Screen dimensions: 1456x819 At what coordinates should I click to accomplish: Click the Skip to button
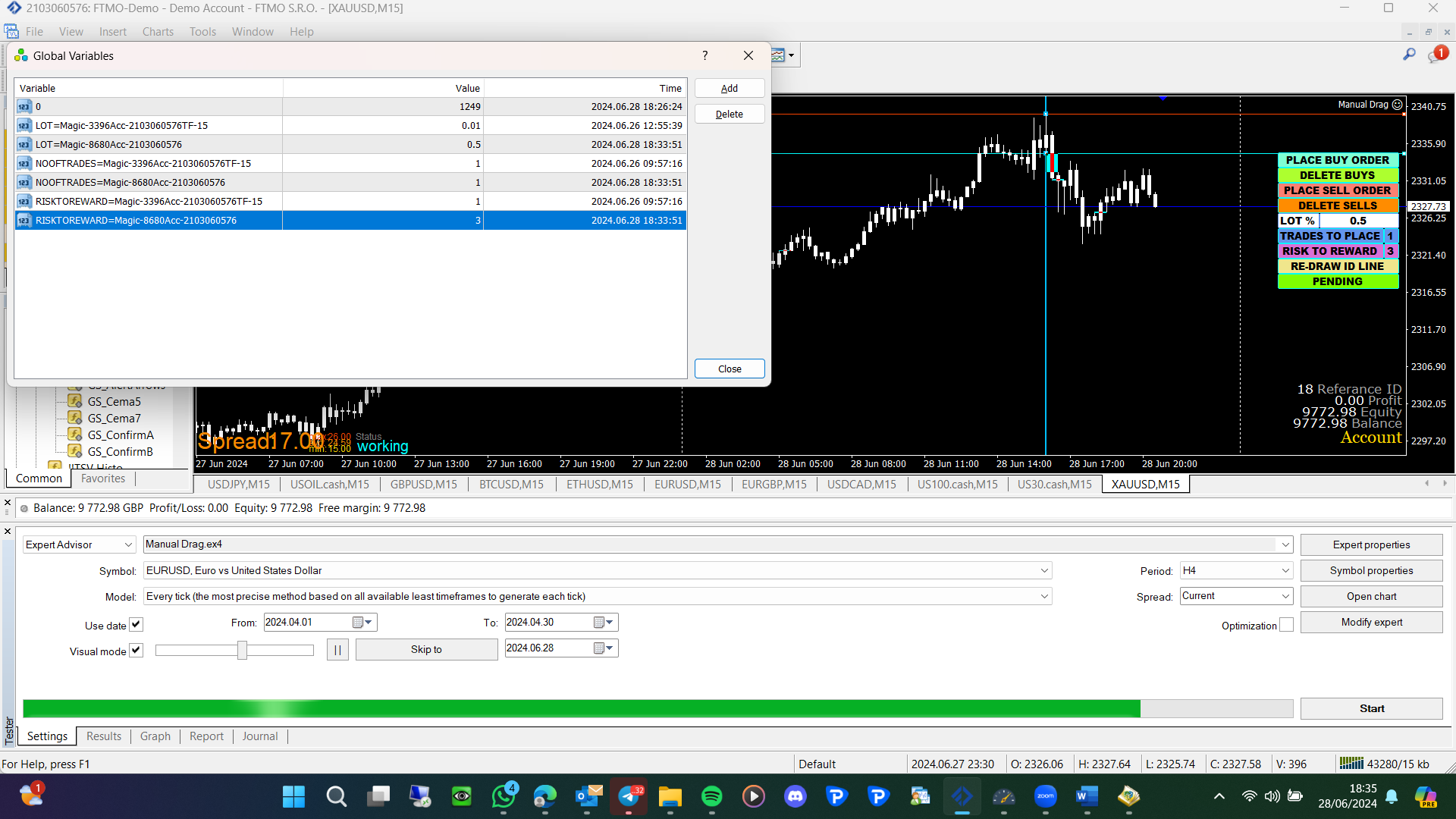[x=426, y=650]
